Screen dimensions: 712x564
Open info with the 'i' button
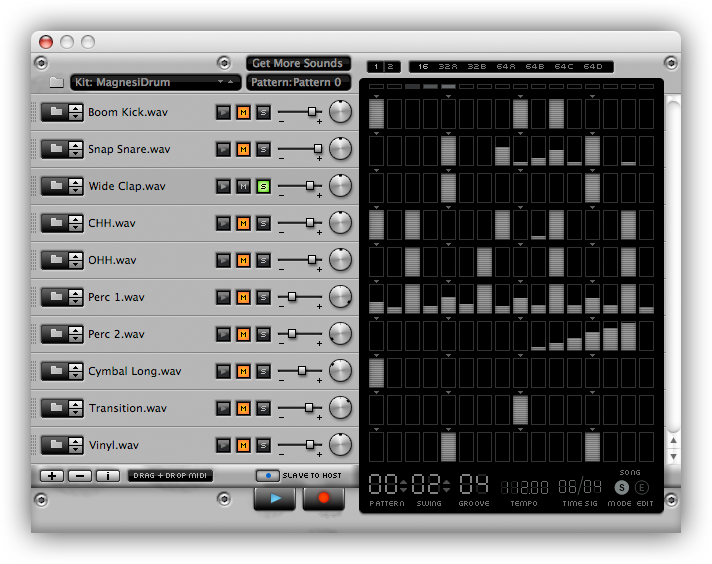[108, 476]
